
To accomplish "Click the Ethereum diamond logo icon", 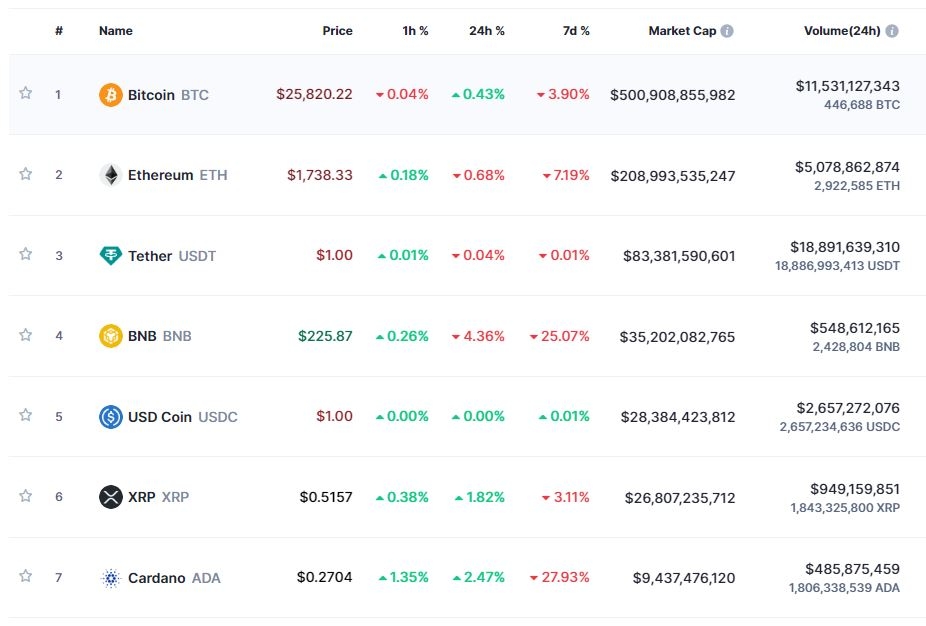I will 111,175.
